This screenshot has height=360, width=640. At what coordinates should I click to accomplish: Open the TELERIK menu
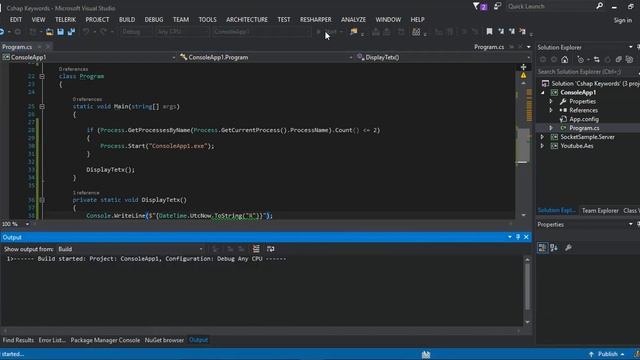[x=65, y=20]
